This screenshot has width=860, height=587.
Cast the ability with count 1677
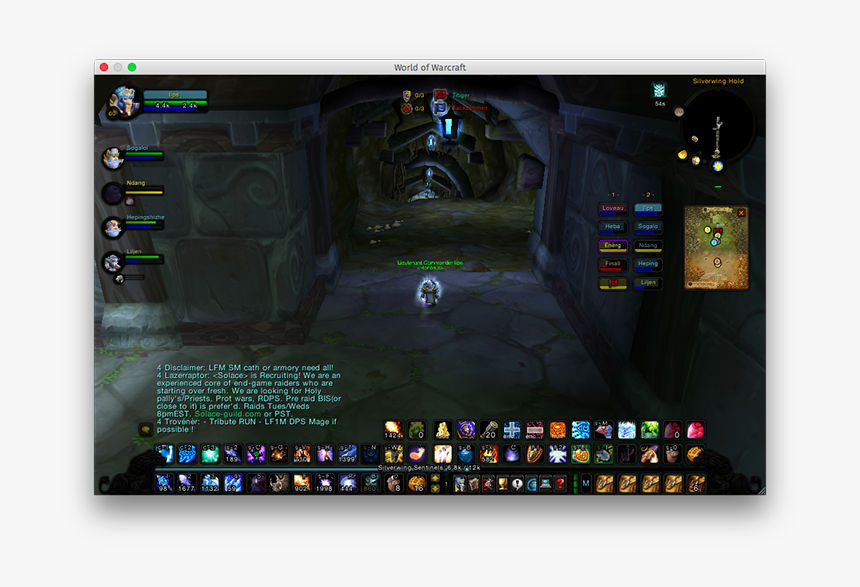[187, 483]
